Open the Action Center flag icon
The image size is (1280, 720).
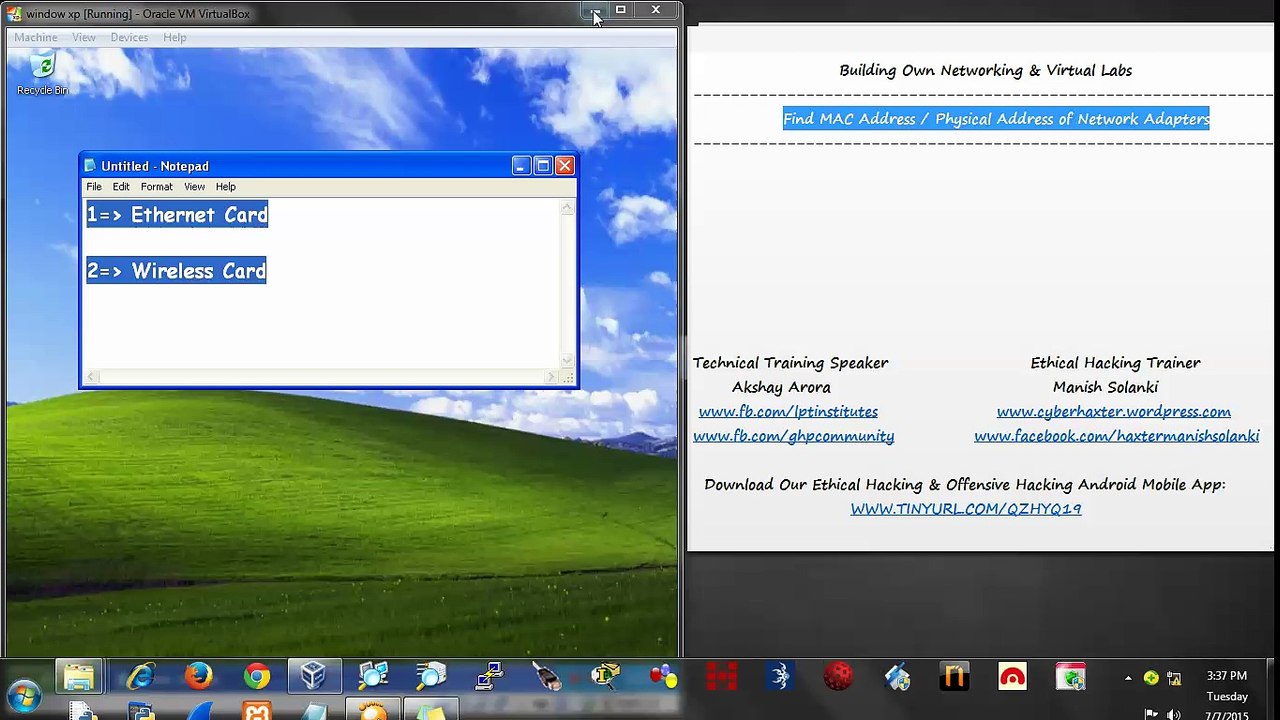(1151, 714)
